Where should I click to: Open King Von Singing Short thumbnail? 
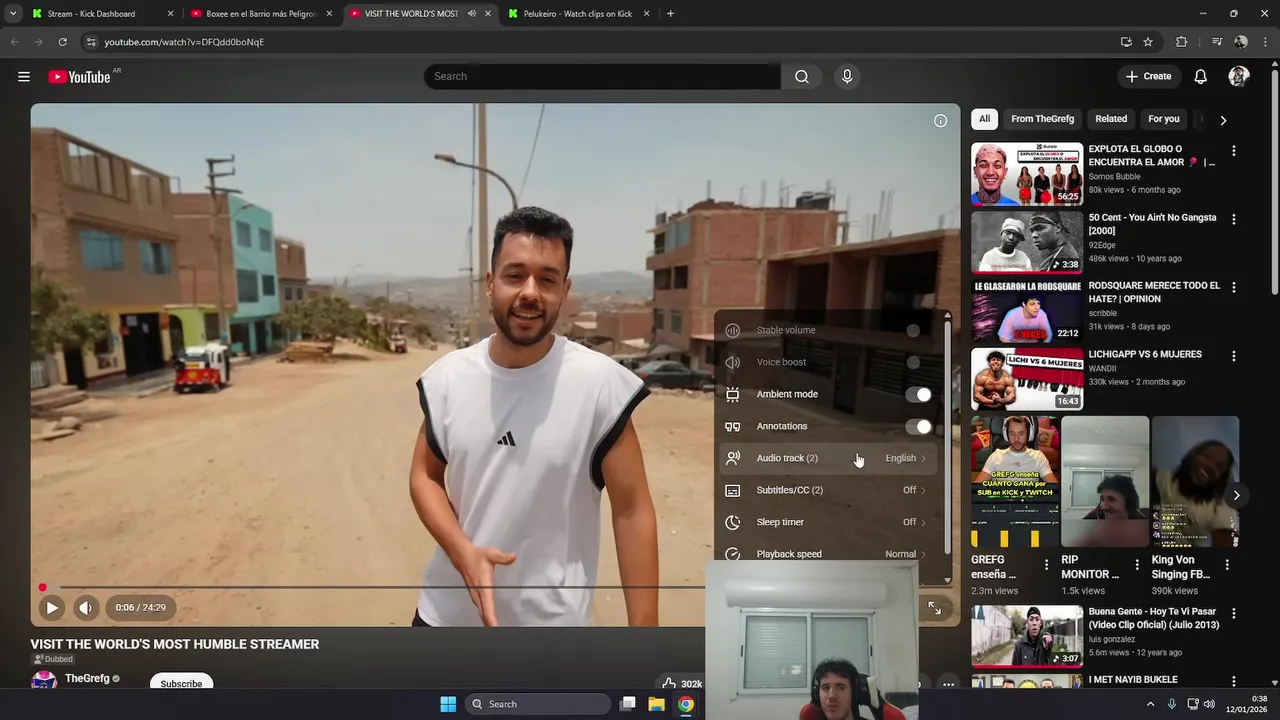pos(1195,482)
